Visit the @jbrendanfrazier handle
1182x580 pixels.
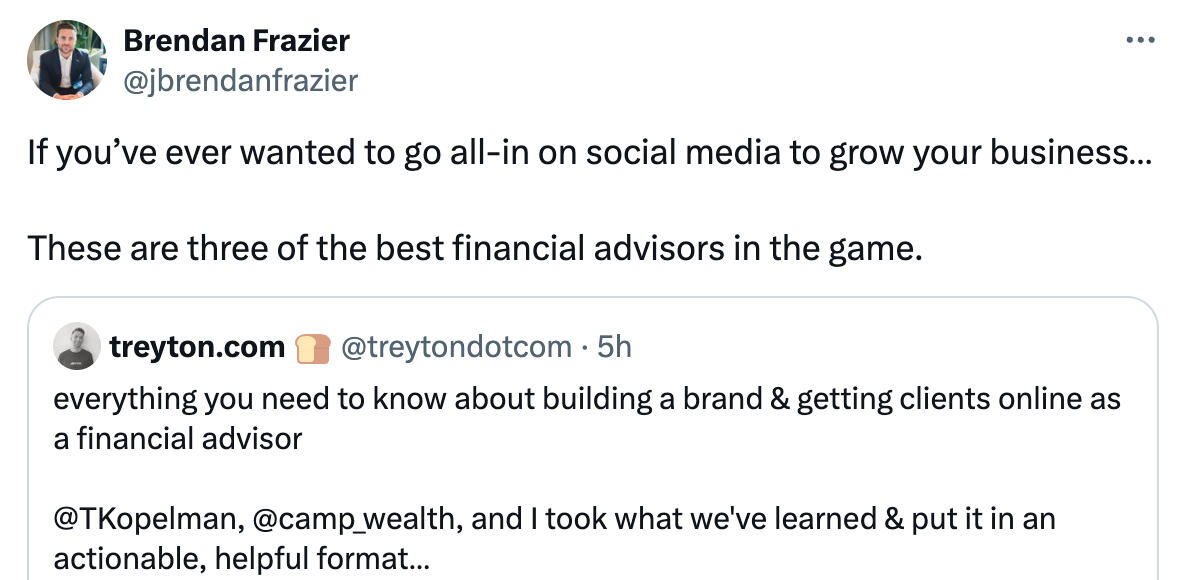[x=239, y=80]
